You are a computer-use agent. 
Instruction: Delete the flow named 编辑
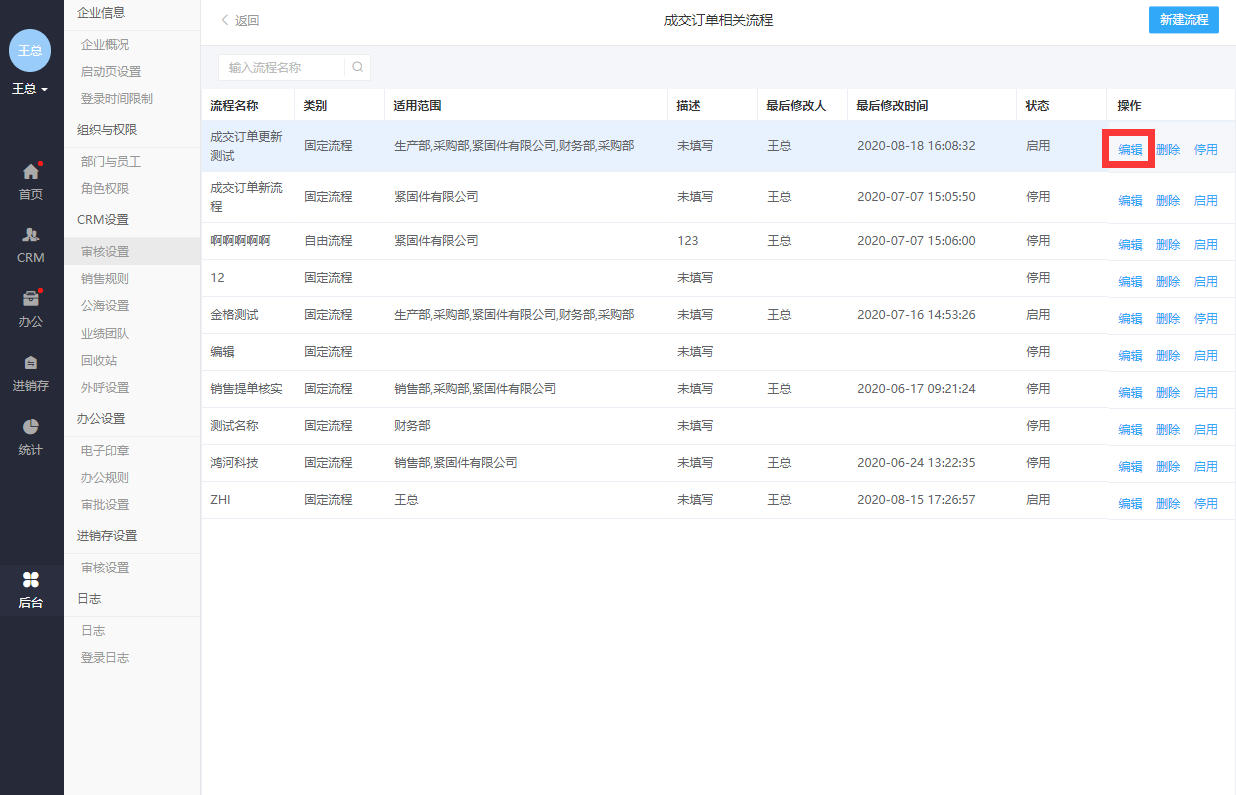click(x=1168, y=356)
